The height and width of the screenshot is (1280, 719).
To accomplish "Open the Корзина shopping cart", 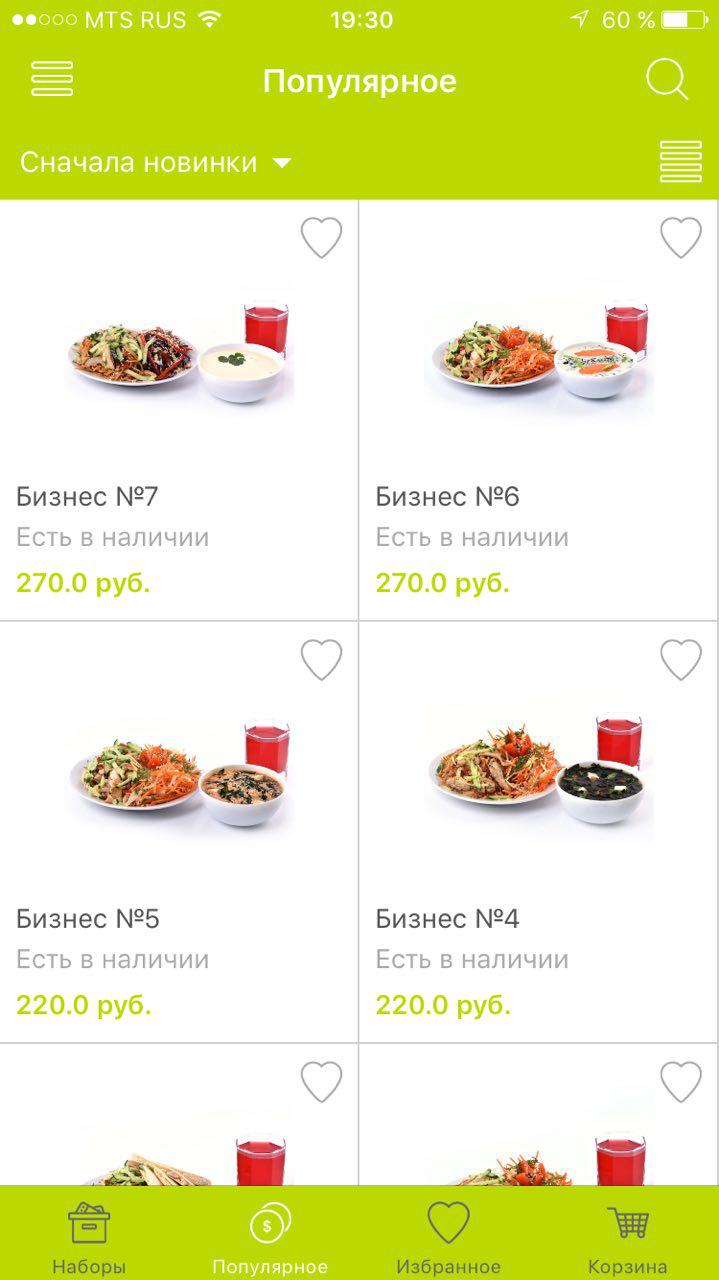I will [628, 1236].
